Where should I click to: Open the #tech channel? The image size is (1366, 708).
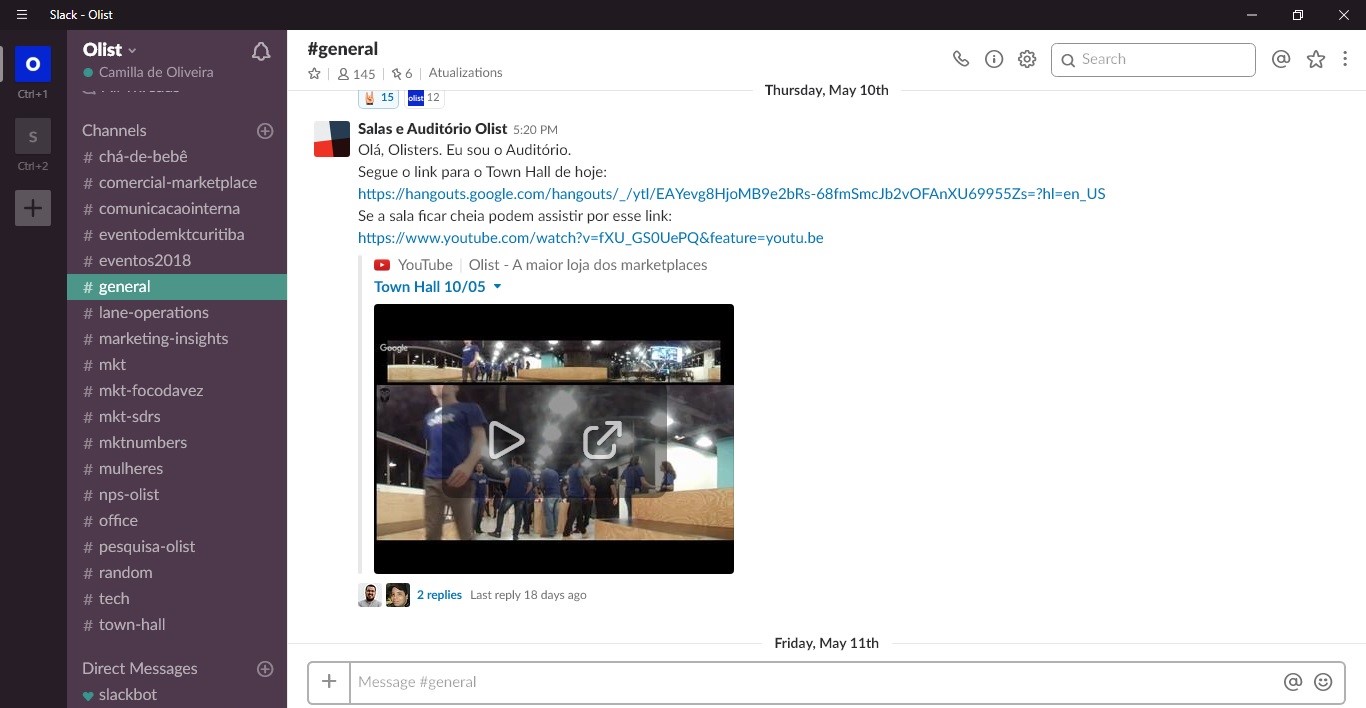pyautogui.click(x=177, y=599)
